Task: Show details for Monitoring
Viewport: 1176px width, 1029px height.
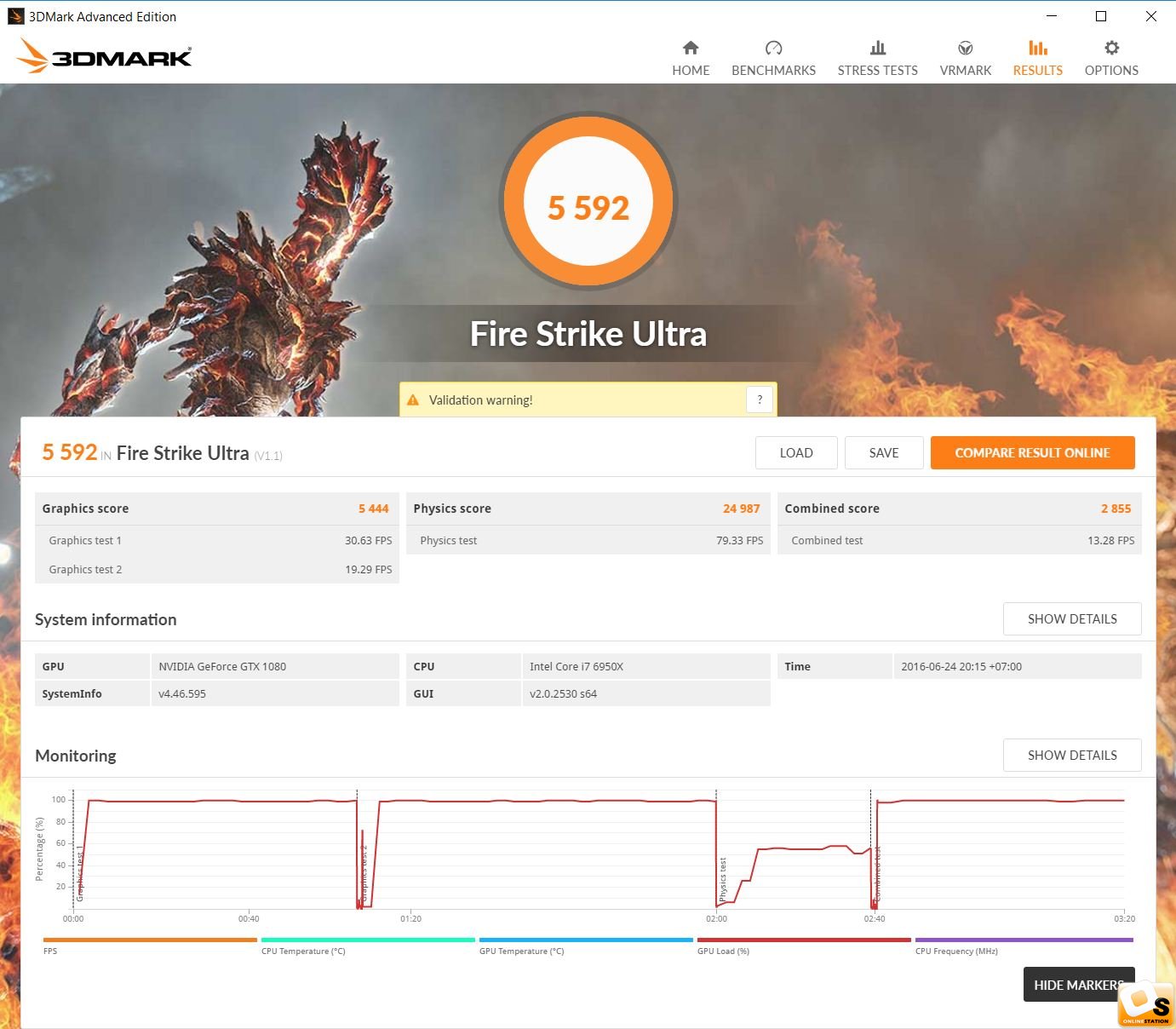Action: pos(1072,756)
